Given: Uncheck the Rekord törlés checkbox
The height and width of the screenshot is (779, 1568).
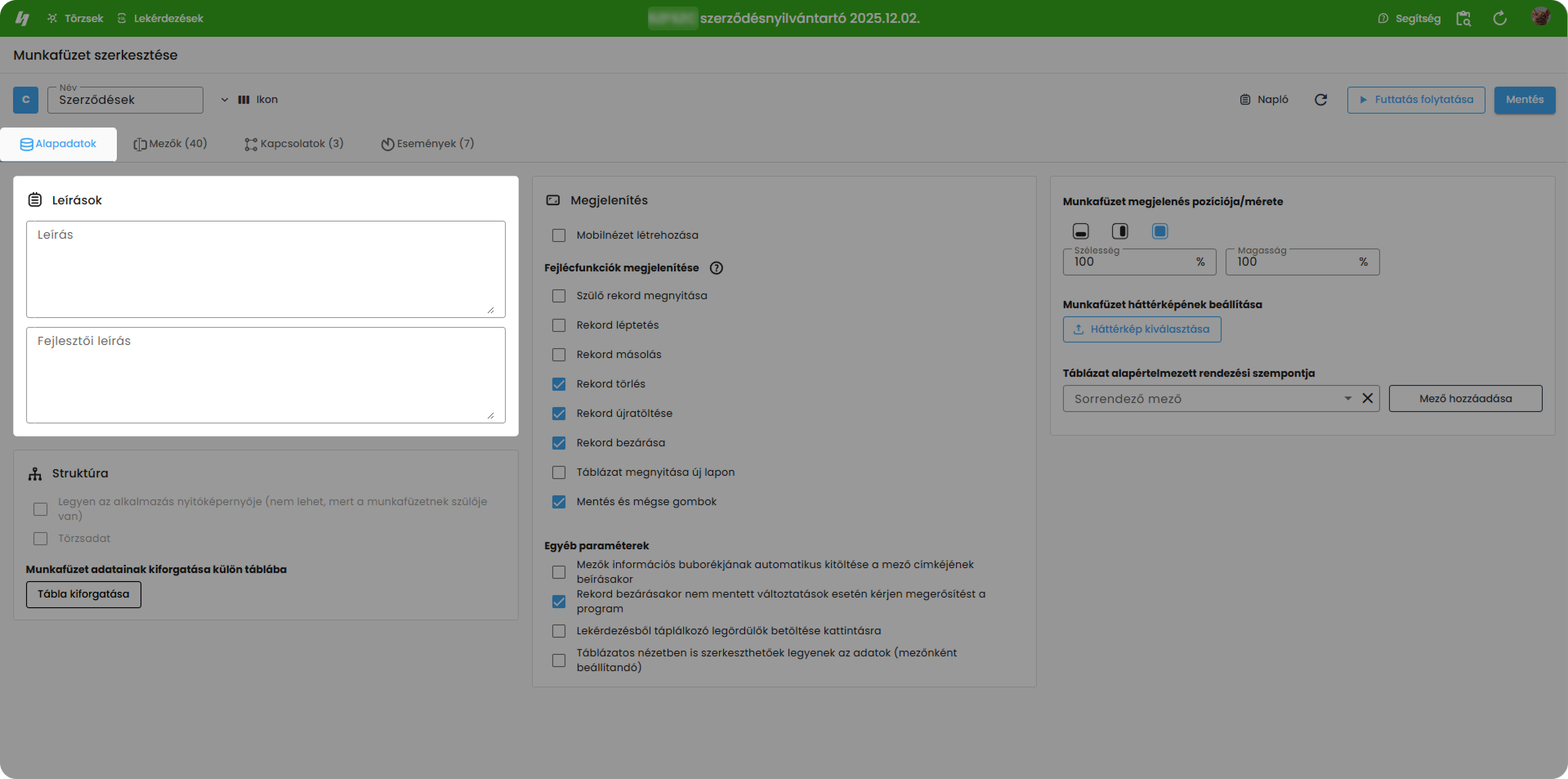Looking at the screenshot, I should [559, 384].
